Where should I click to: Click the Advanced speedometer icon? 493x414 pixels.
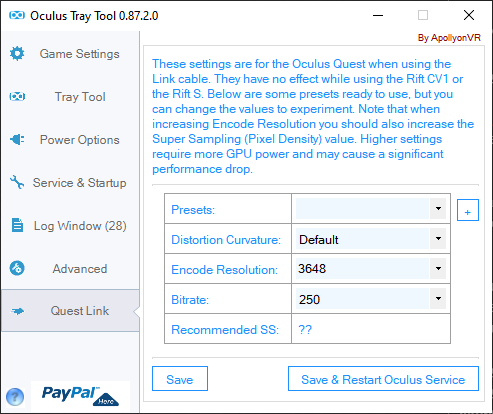(17, 268)
